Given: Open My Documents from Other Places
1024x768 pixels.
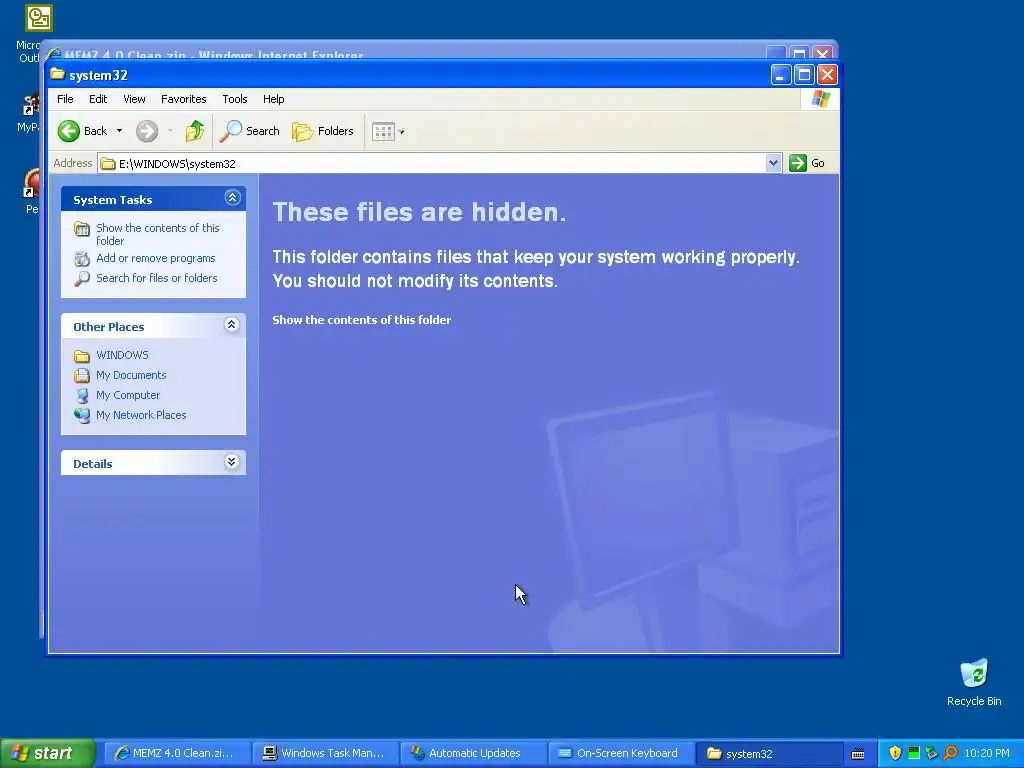Looking at the screenshot, I should 131,376.
